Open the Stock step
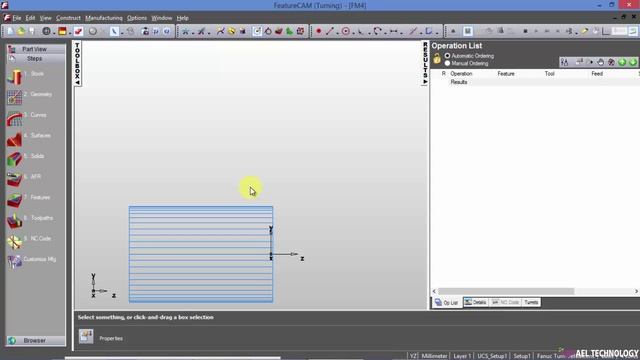The width and height of the screenshot is (640, 360). tap(26, 76)
